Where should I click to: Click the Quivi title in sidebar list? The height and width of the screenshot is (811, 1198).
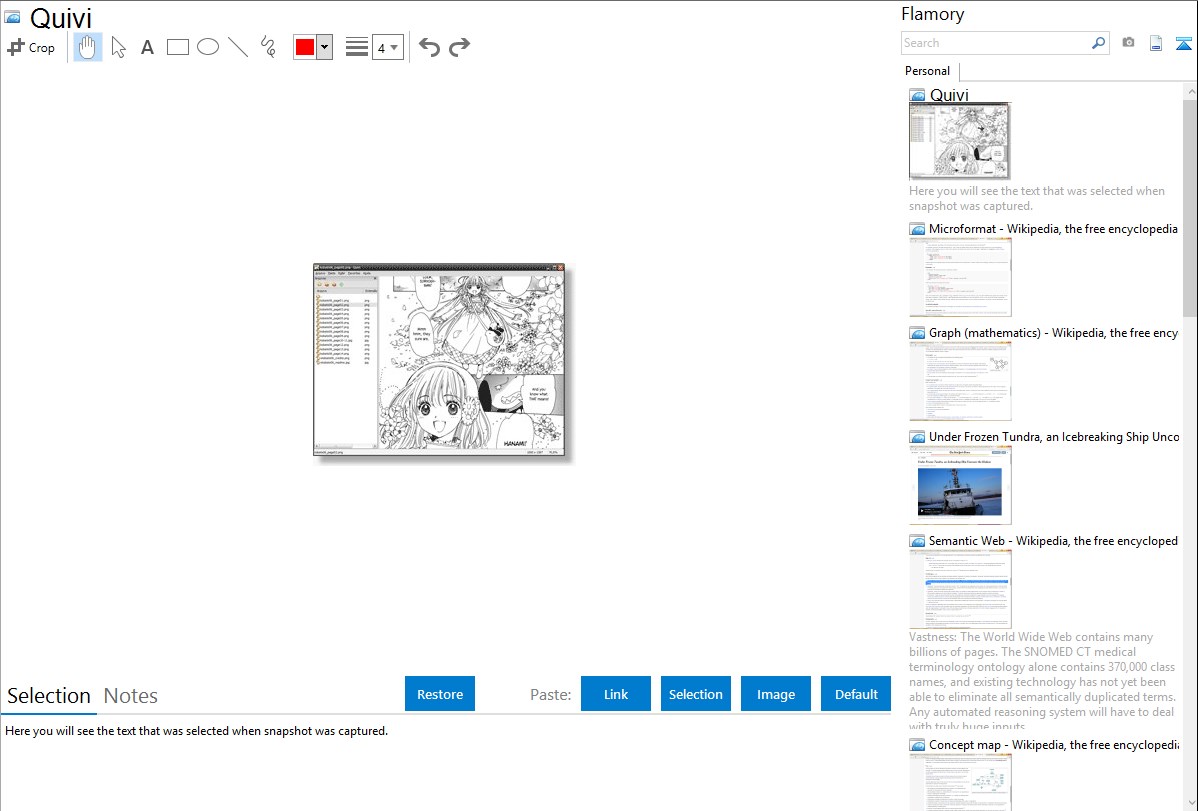[x=949, y=95]
